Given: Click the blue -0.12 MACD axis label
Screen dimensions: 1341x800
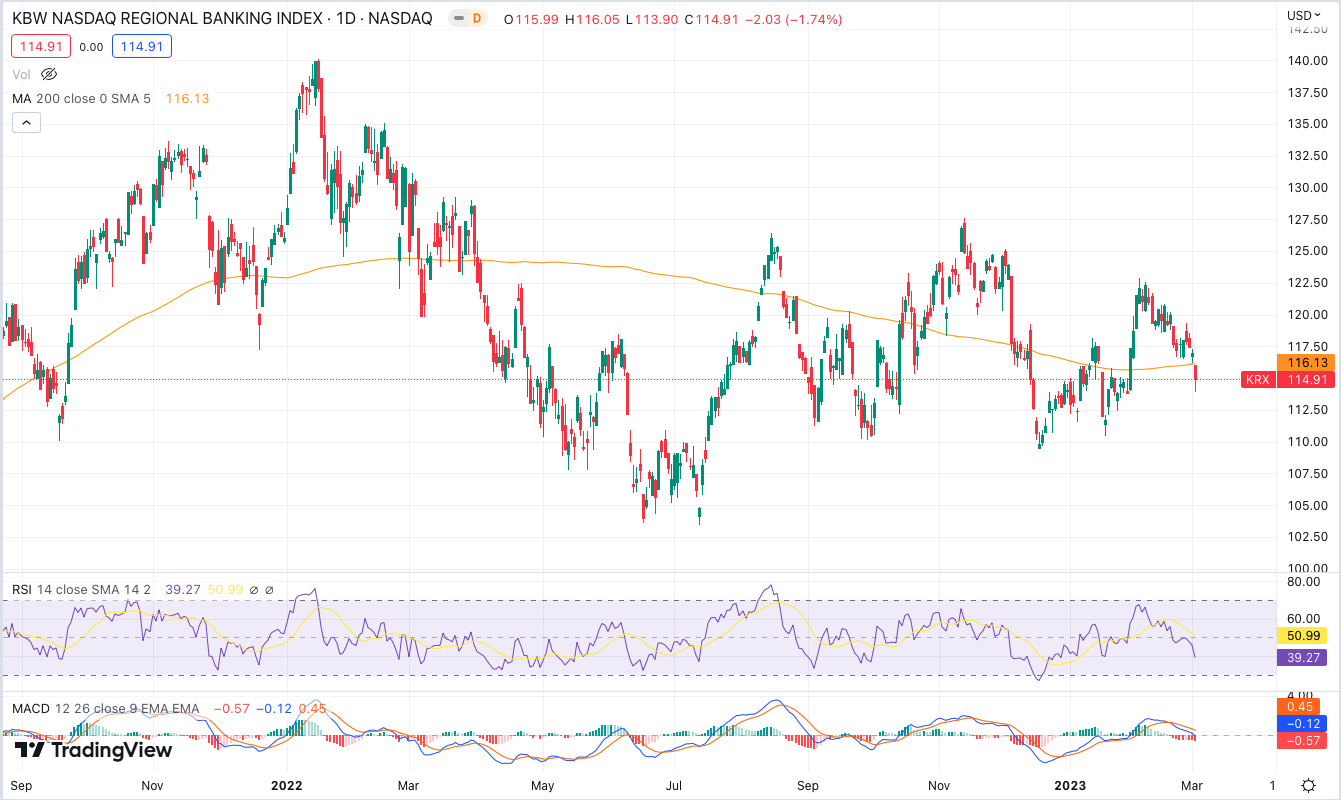Looking at the screenshot, I should (x=1307, y=723).
